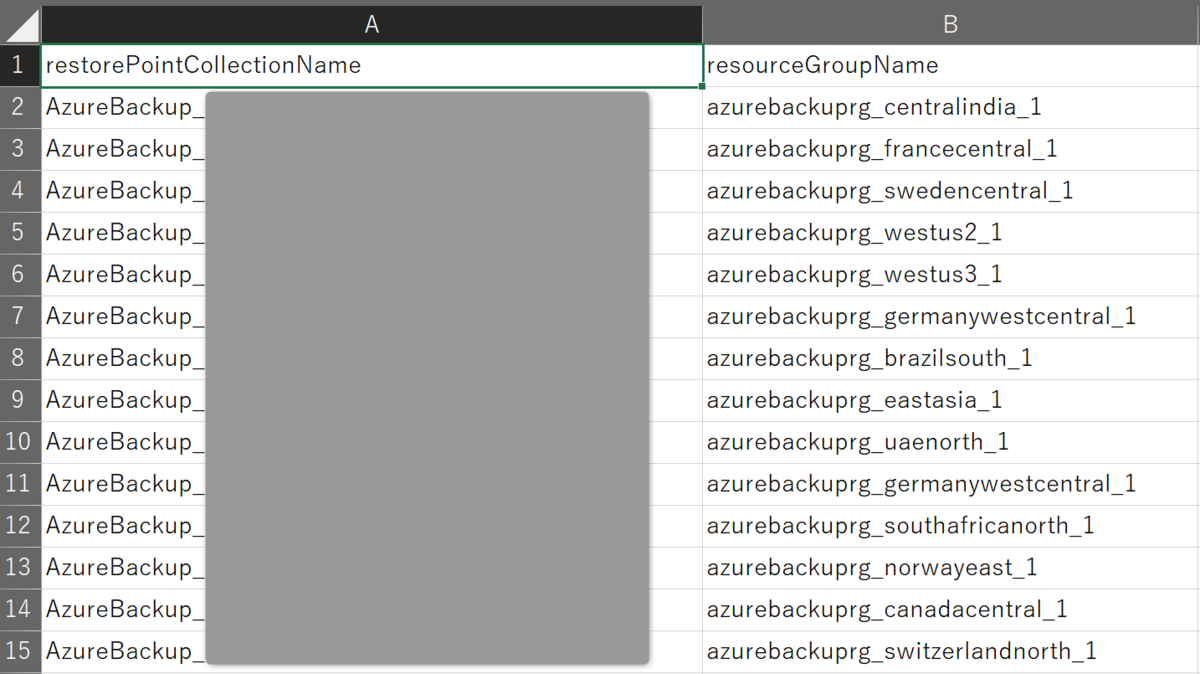The width and height of the screenshot is (1200, 674).
Task: Select cell azurebackuprg_swedencentral_1
Action: (951, 191)
